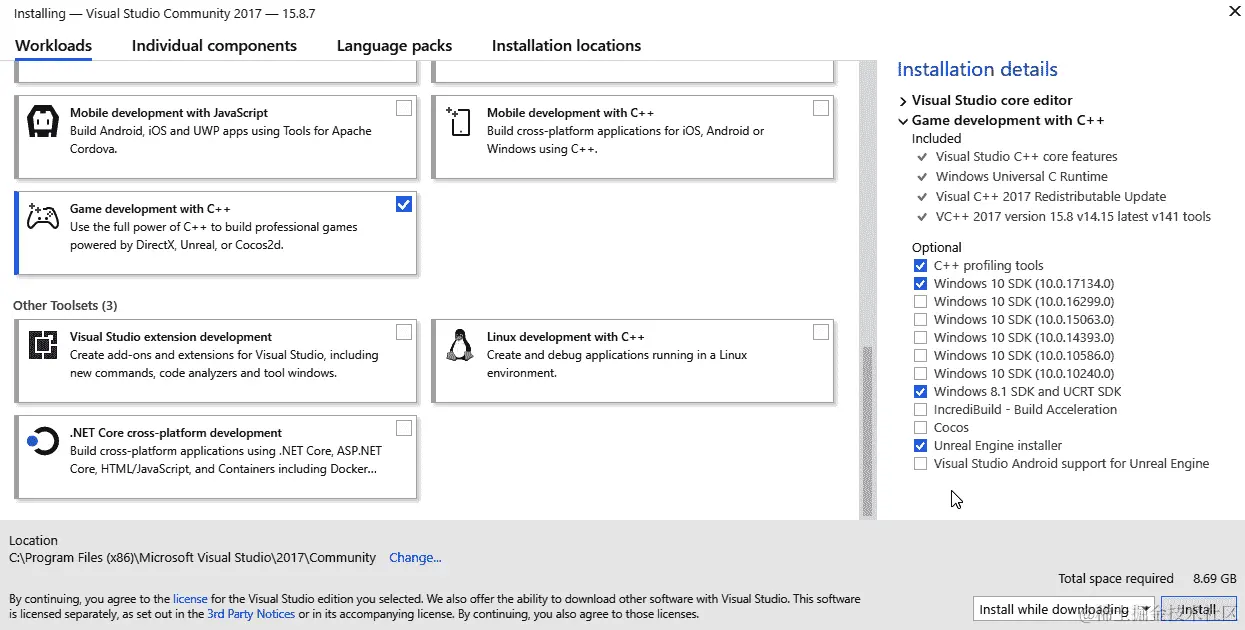The height and width of the screenshot is (630, 1245).
Task: Click the installation path text
Action: 192,558
